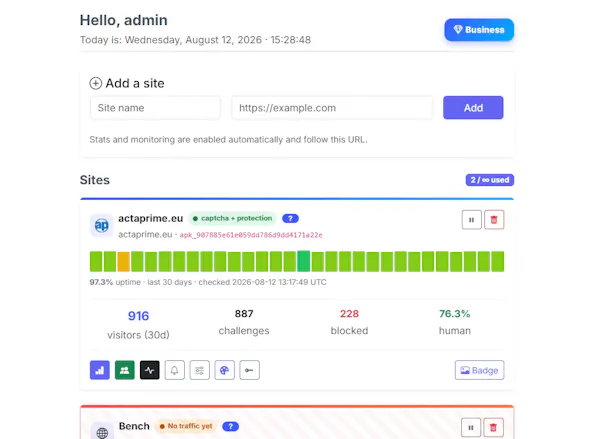
Task: Open the help icon next to captcha + protection
Action: [x=290, y=219]
